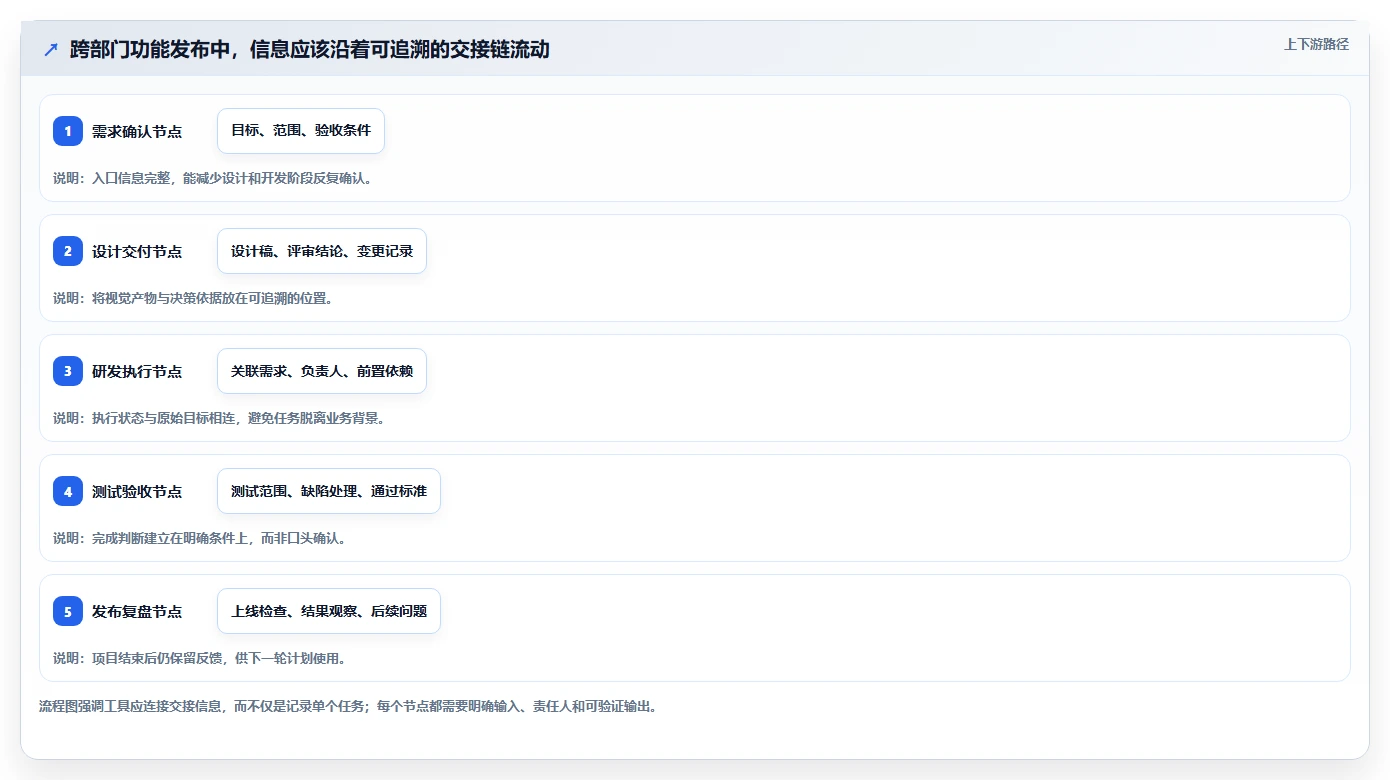Click the 设计稿、评审结论、变更记录 chip
1390x780 pixels.
click(x=322, y=251)
